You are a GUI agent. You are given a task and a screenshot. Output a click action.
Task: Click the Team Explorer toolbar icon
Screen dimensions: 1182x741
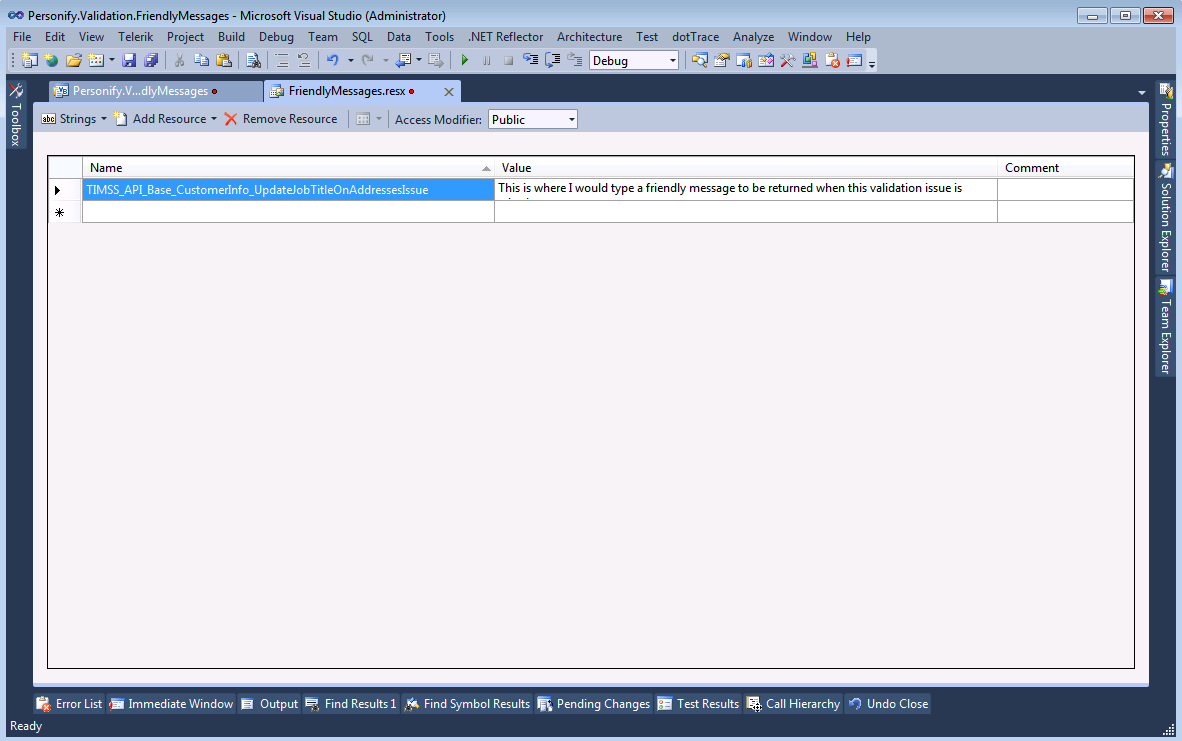click(x=744, y=60)
